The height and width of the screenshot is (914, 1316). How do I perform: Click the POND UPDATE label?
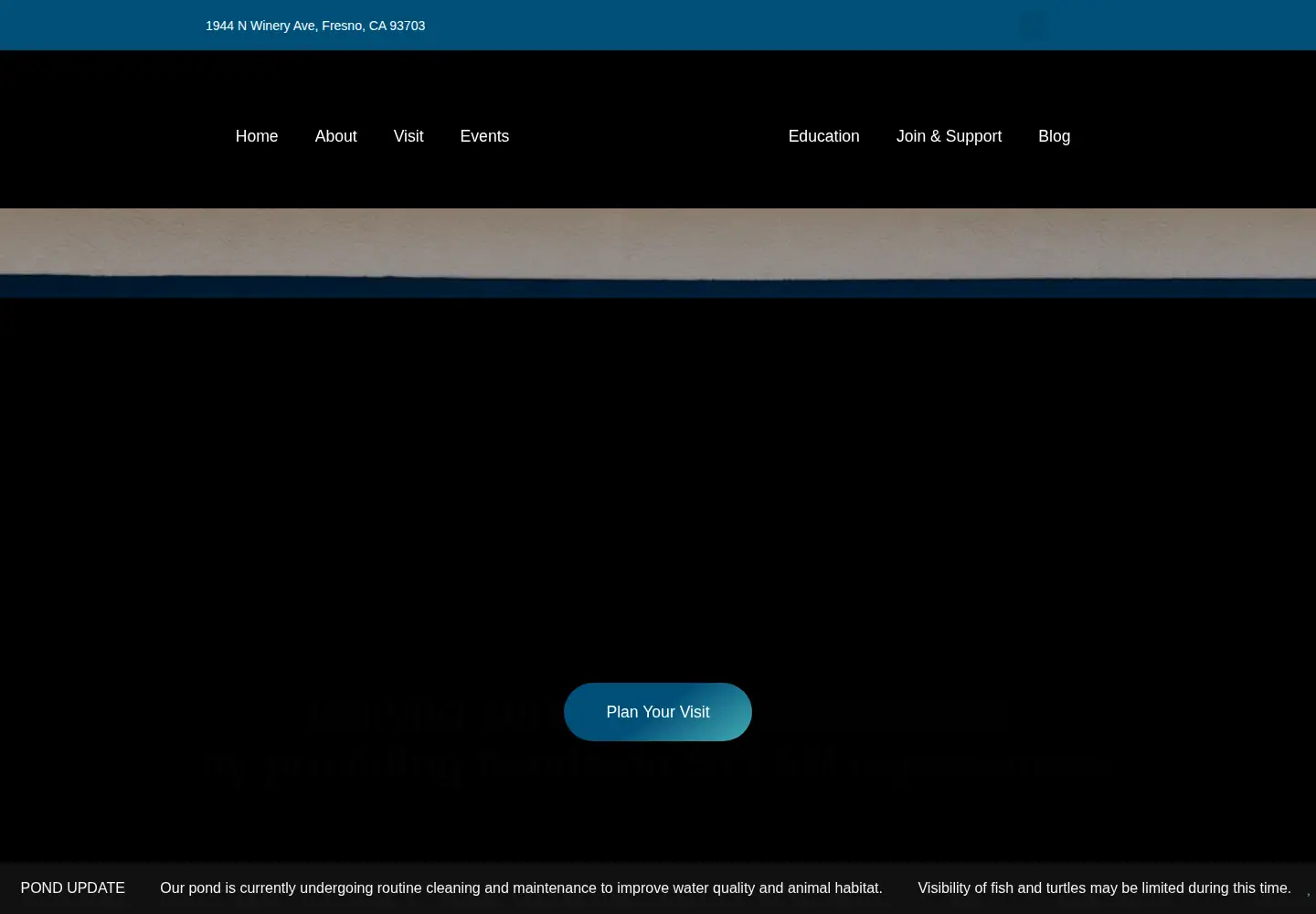click(x=73, y=888)
